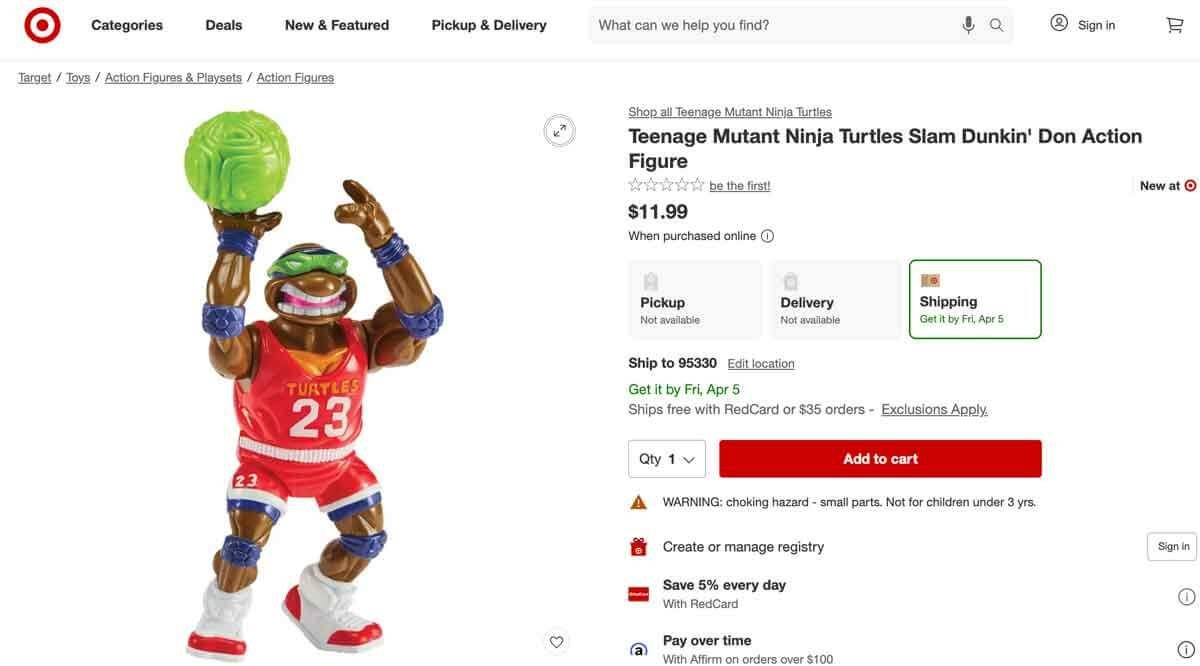1200x666 pixels.
Task: Click the Add to cart button
Action: click(880, 457)
